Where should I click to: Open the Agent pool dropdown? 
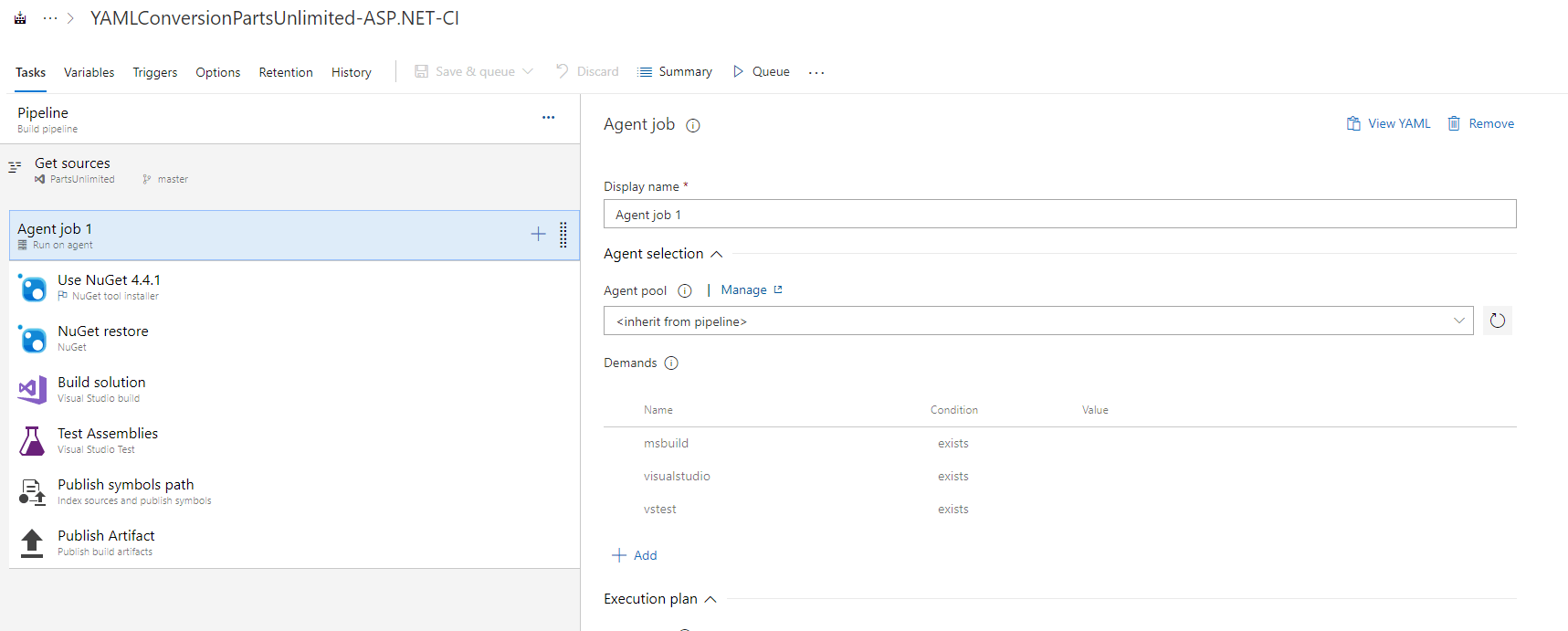1038,321
